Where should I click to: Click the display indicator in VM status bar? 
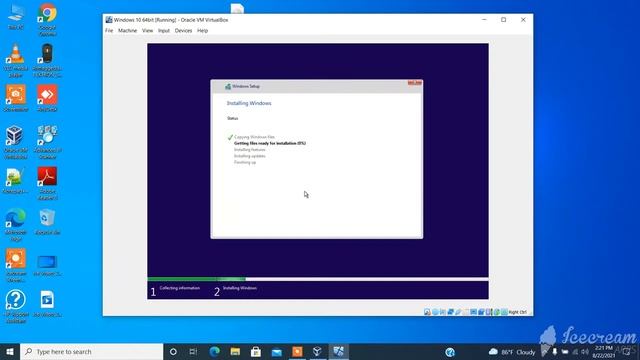(x=473, y=312)
